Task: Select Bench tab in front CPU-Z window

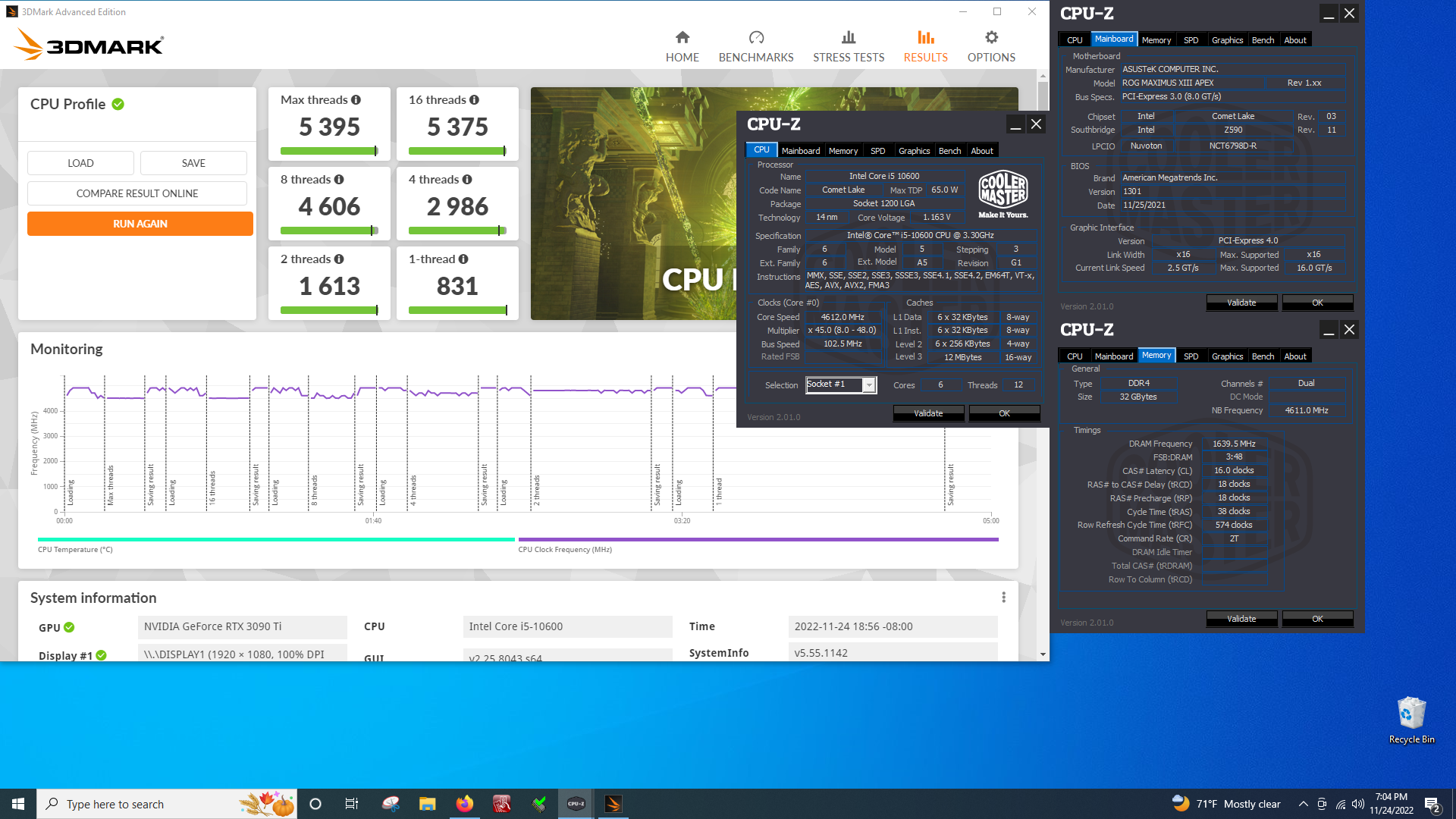Action: point(949,151)
